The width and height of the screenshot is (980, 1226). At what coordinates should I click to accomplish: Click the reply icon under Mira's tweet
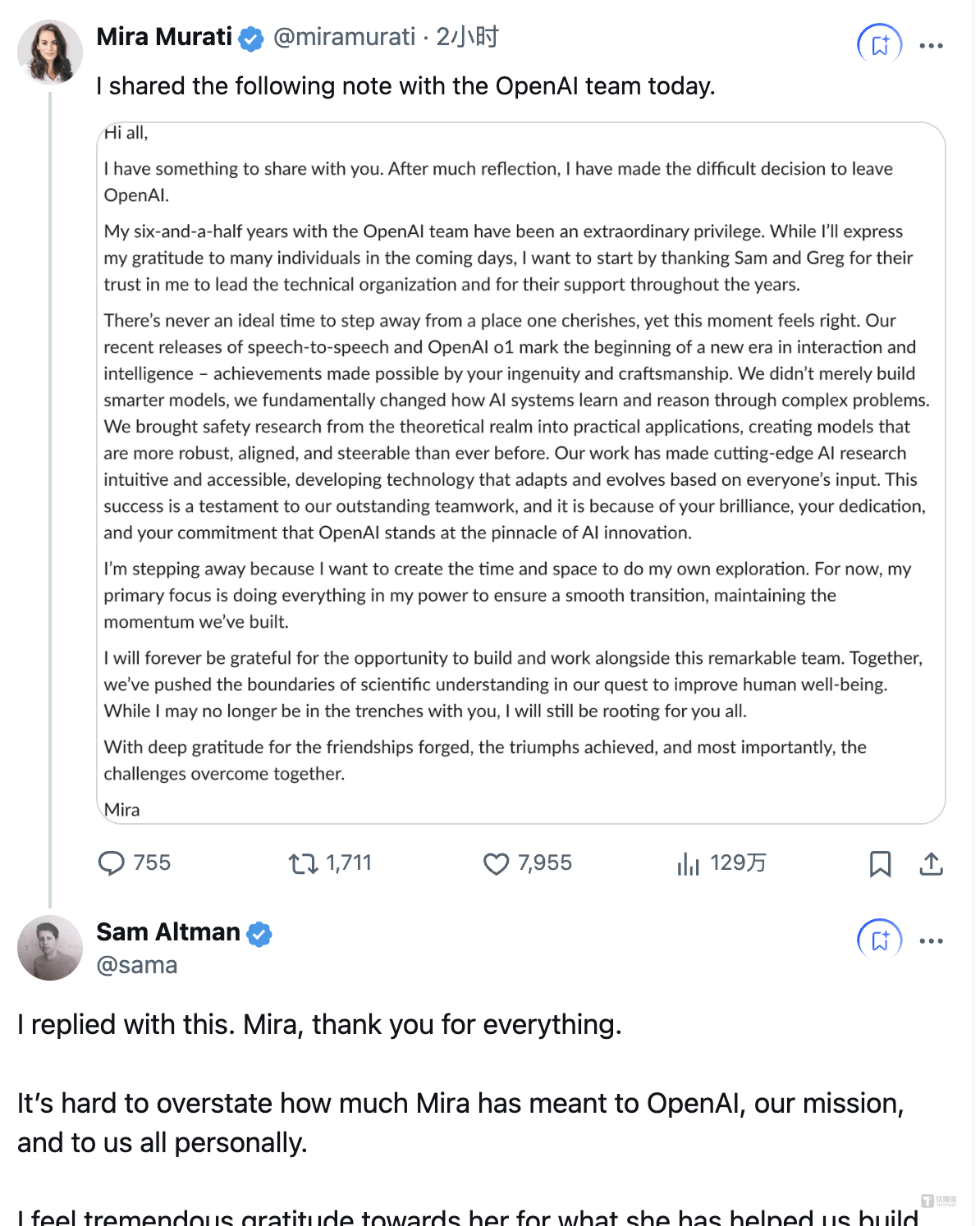tap(111, 863)
